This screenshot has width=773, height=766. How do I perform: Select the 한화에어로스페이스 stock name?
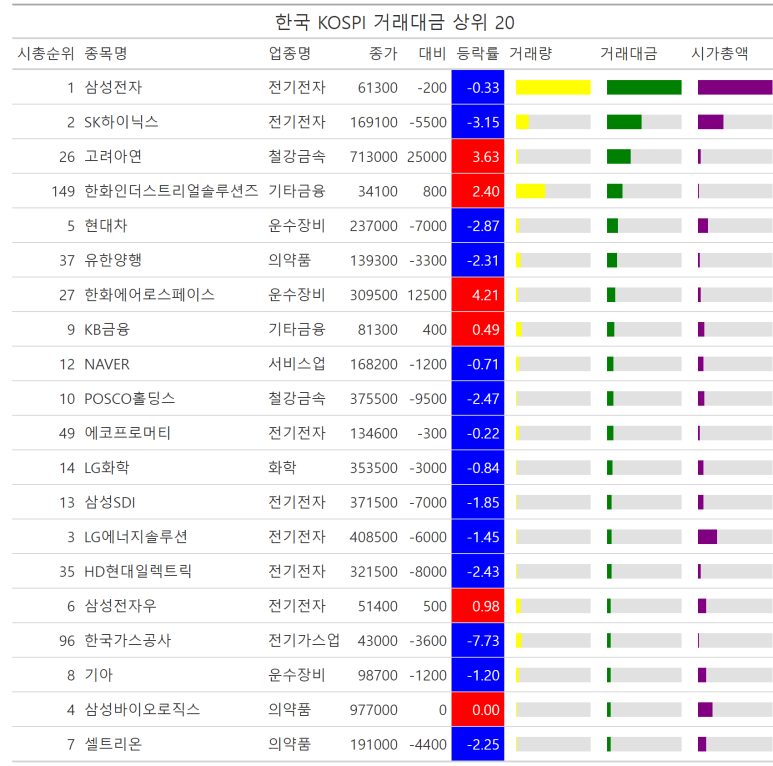(x=149, y=295)
